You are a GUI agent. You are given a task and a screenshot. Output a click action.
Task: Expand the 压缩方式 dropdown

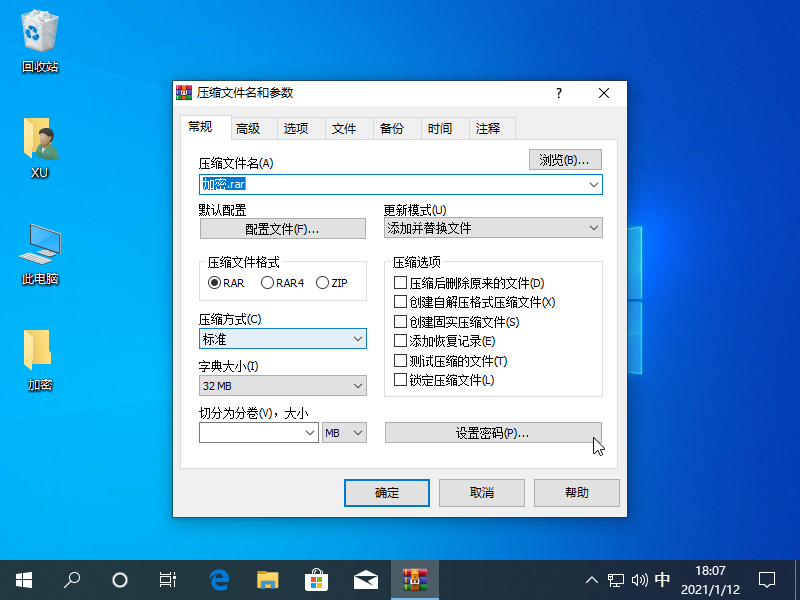283,340
